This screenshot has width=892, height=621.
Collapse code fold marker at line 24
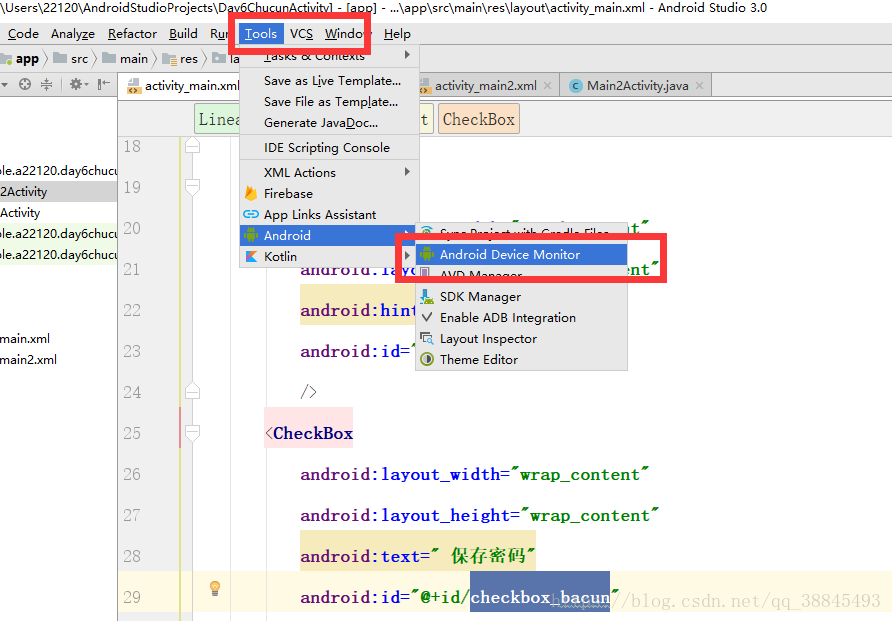point(193,391)
